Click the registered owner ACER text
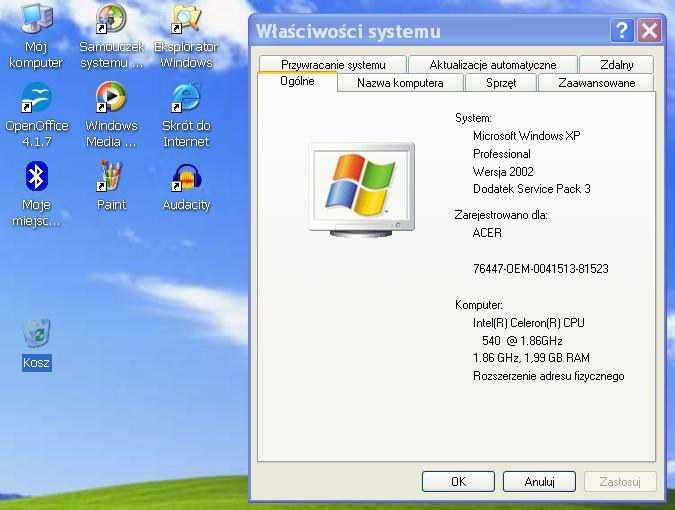Image resolution: width=675 pixels, height=510 pixels. click(487, 233)
